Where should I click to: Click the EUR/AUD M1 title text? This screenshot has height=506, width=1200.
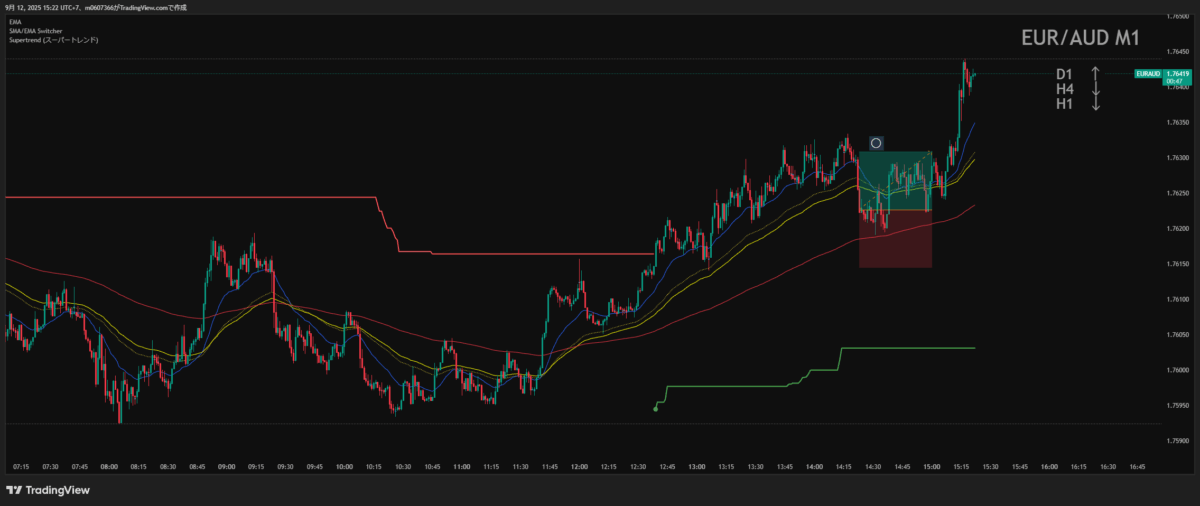point(1080,38)
